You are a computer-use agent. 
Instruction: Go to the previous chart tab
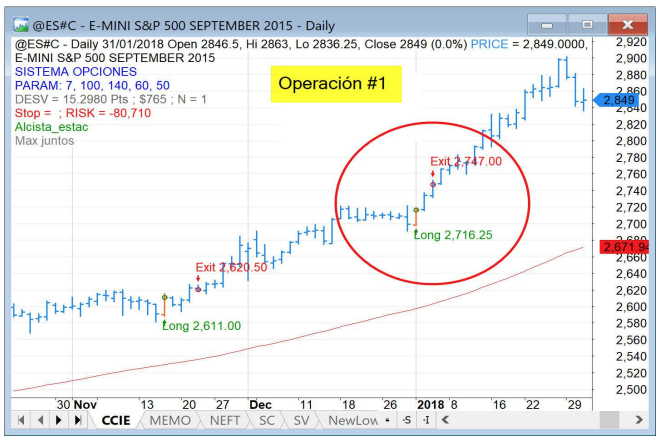41,420
